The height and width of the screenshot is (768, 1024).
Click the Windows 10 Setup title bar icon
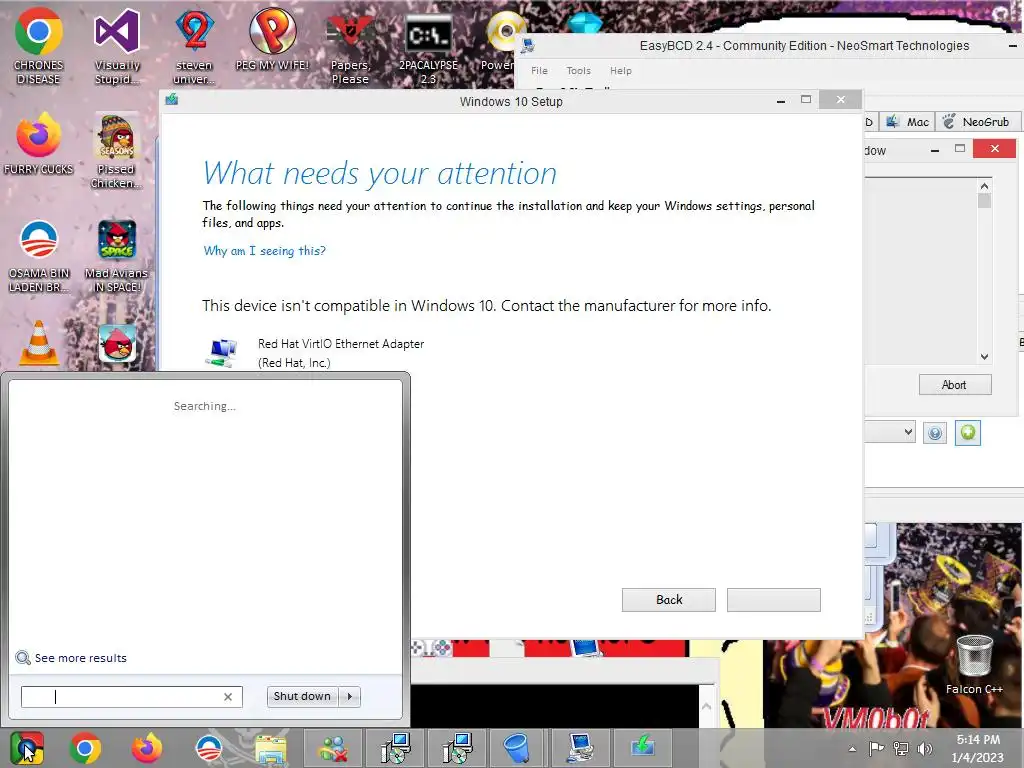coord(172,99)
